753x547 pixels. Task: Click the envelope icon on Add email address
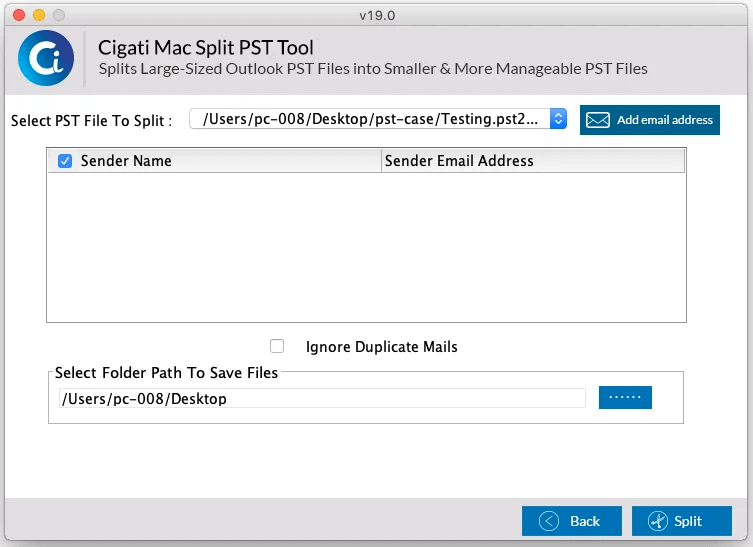point(598,120)
